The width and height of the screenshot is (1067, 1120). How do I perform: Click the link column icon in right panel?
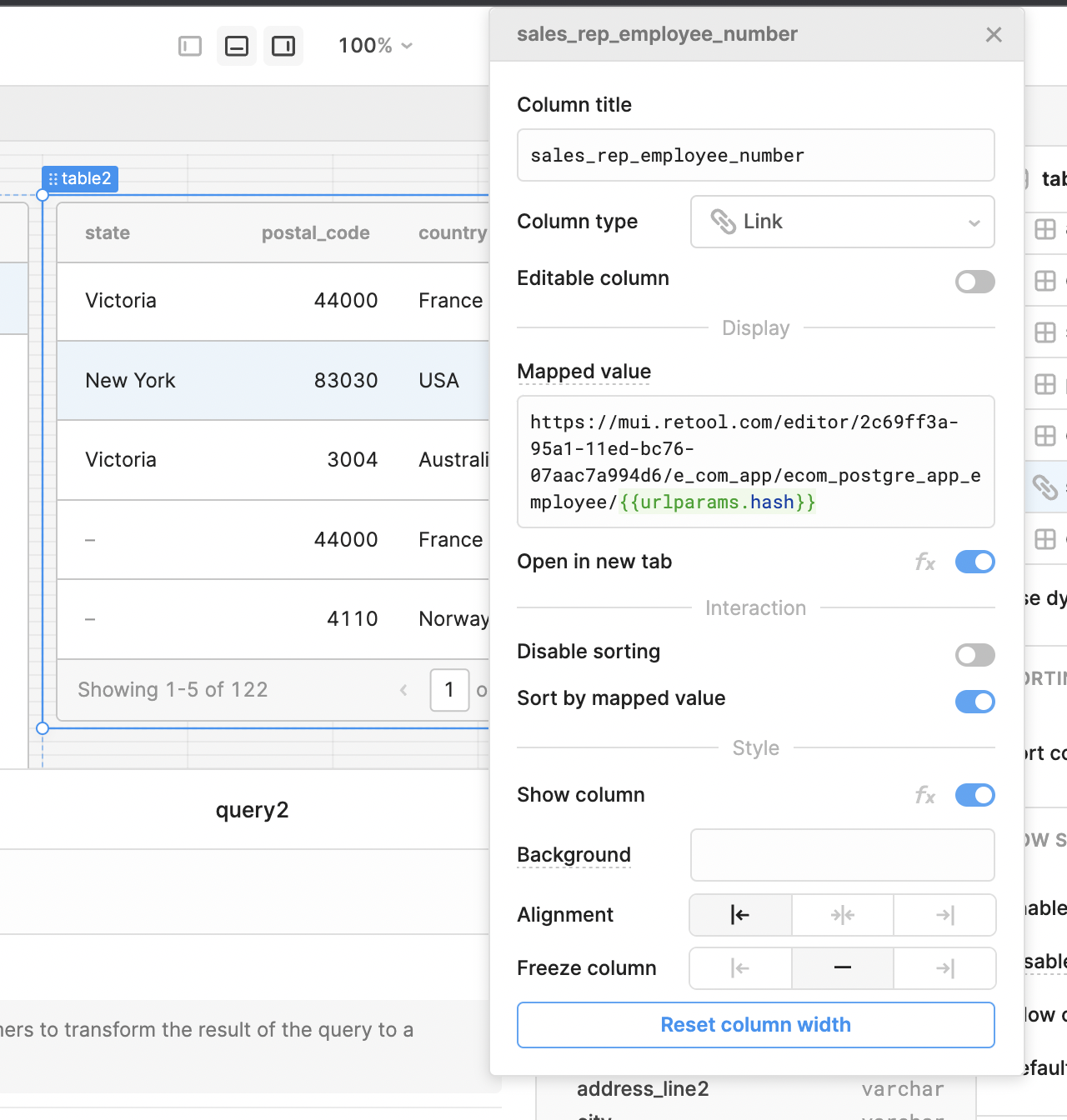point(1044,487)
